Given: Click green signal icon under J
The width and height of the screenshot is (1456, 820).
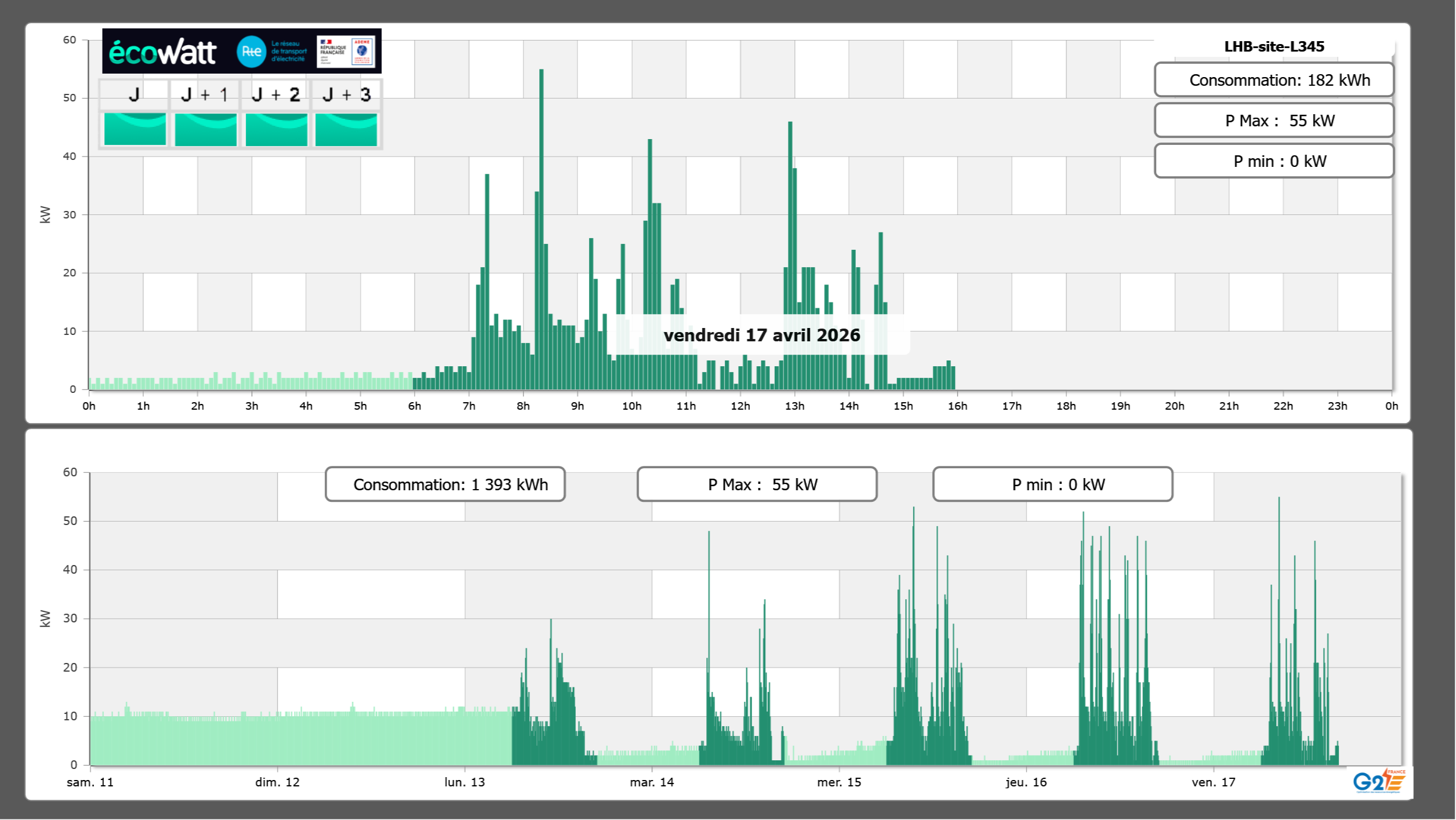Looking at the screenshot, I should click(x=135, y=129).
